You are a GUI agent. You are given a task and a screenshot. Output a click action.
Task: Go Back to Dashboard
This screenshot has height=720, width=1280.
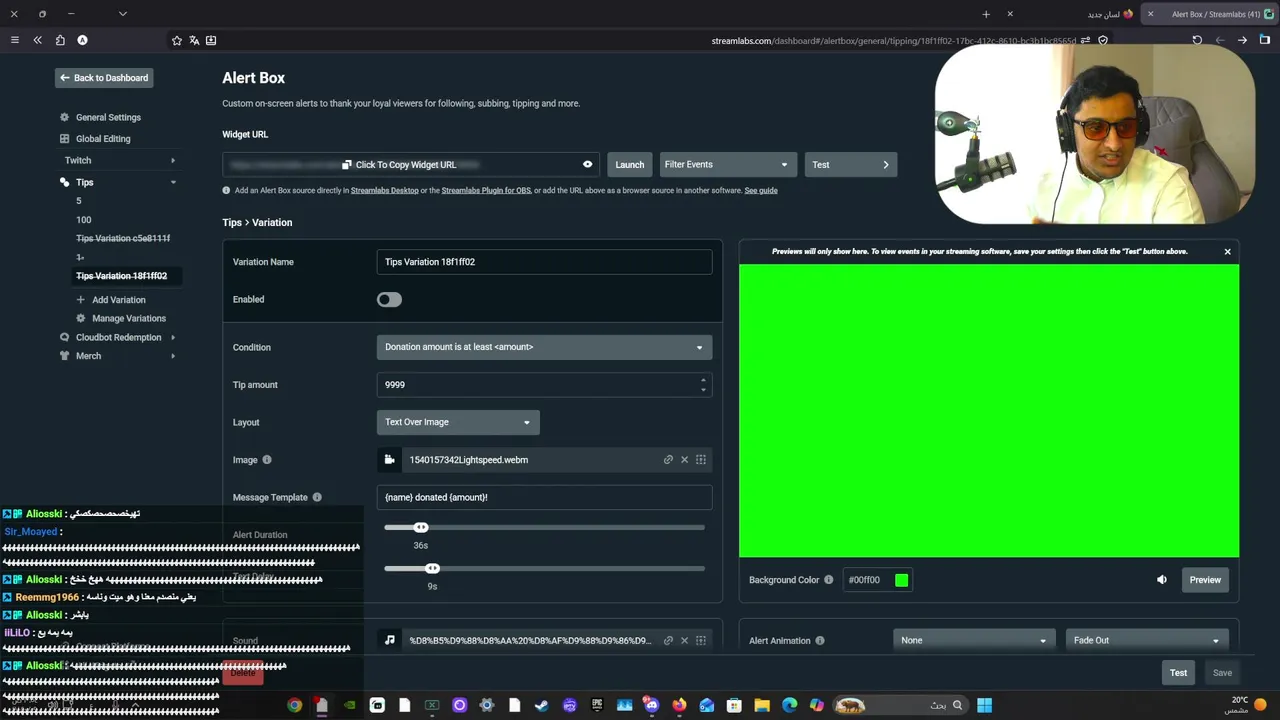103,78
